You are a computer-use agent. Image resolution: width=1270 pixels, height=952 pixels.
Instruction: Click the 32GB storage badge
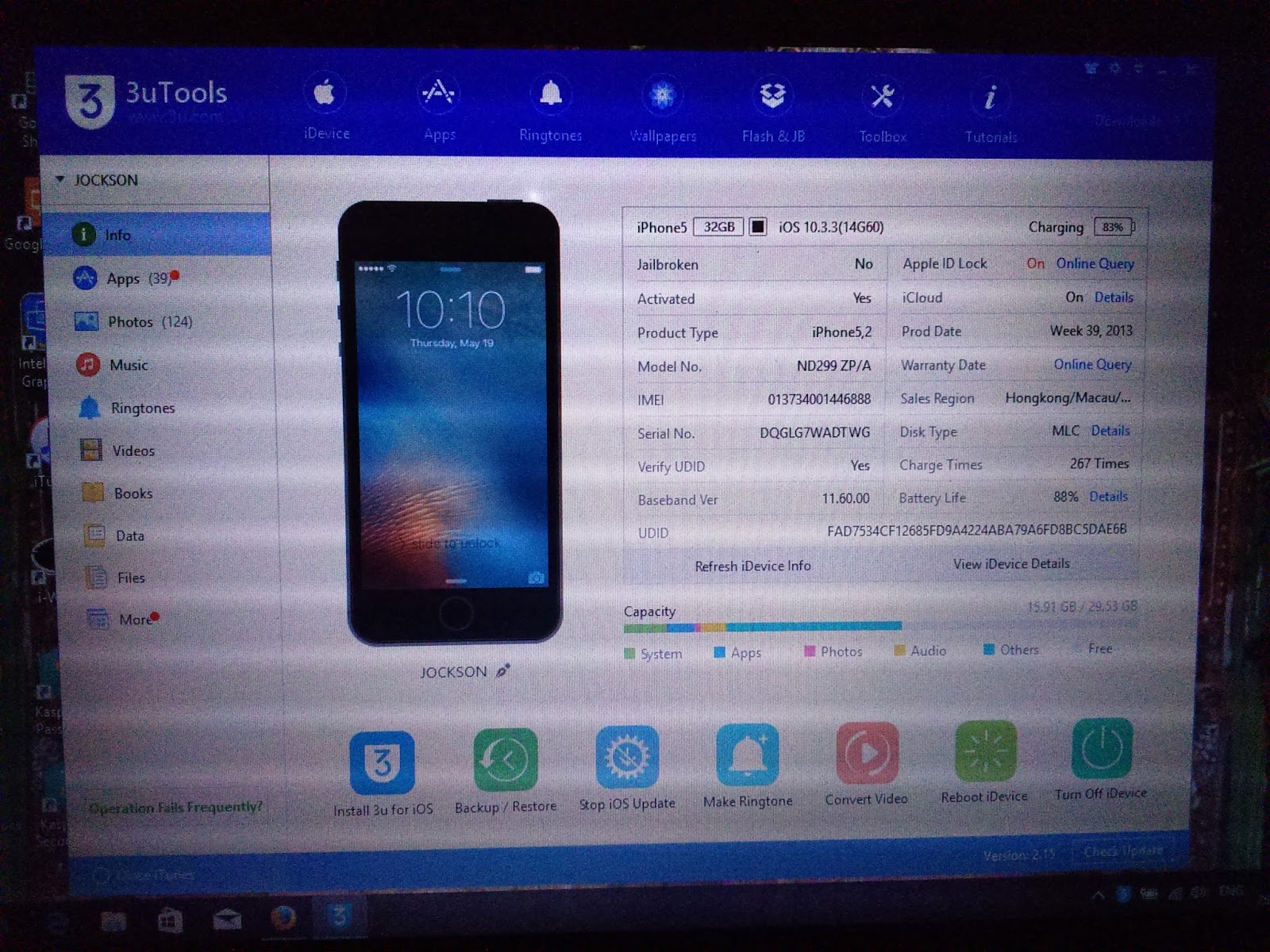tap(719, 227)
